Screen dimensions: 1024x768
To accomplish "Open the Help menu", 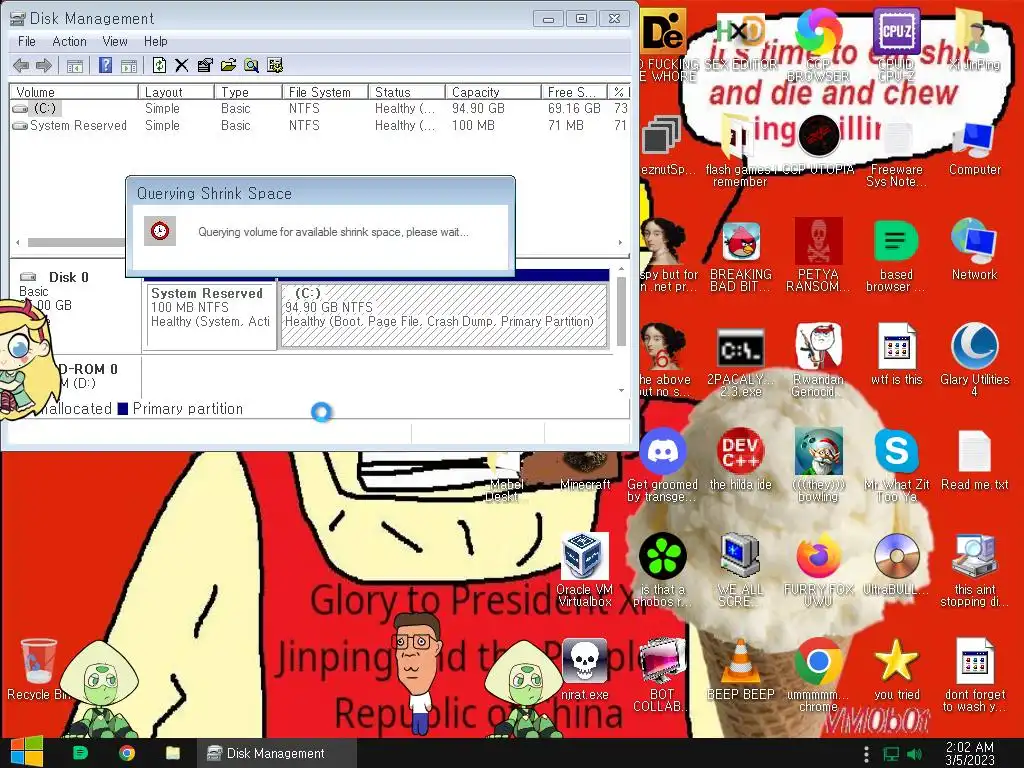I will [155, 41].
